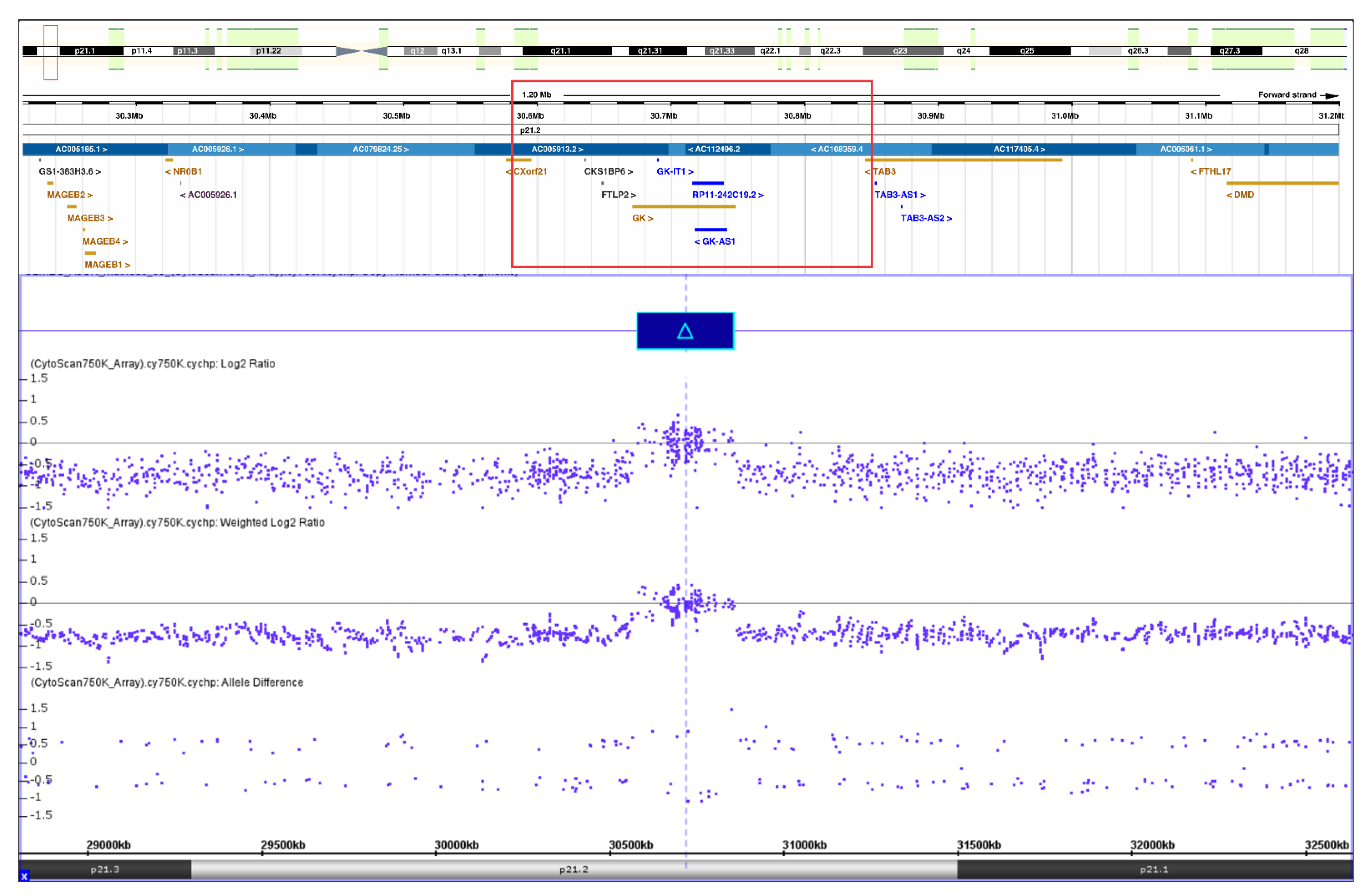Select the q28 band on the ideogram

pos(1304,51)
